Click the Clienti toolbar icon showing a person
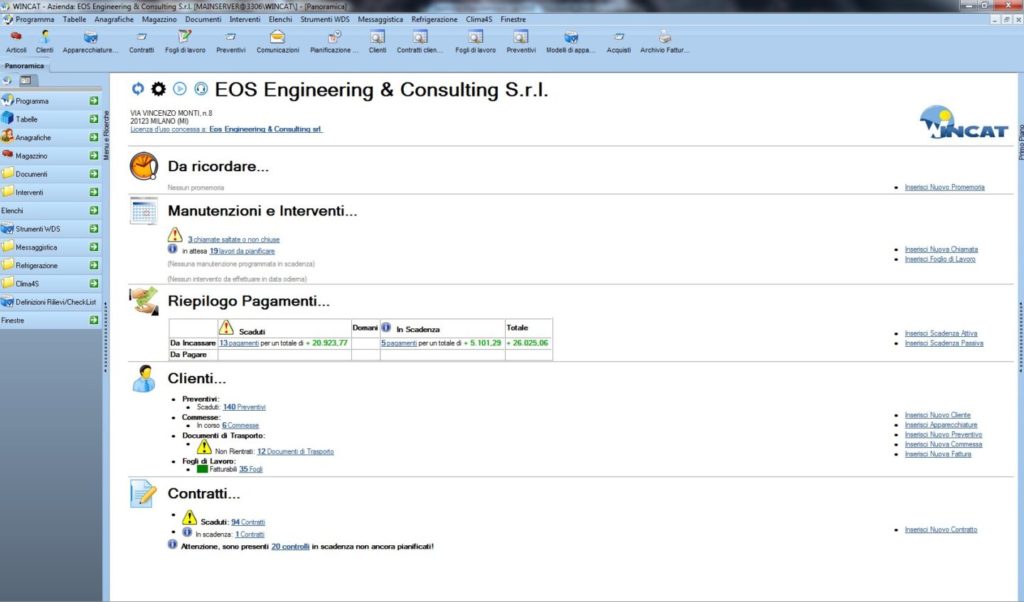The width and height of the screenshot is (1024, 602). (44, 42)
